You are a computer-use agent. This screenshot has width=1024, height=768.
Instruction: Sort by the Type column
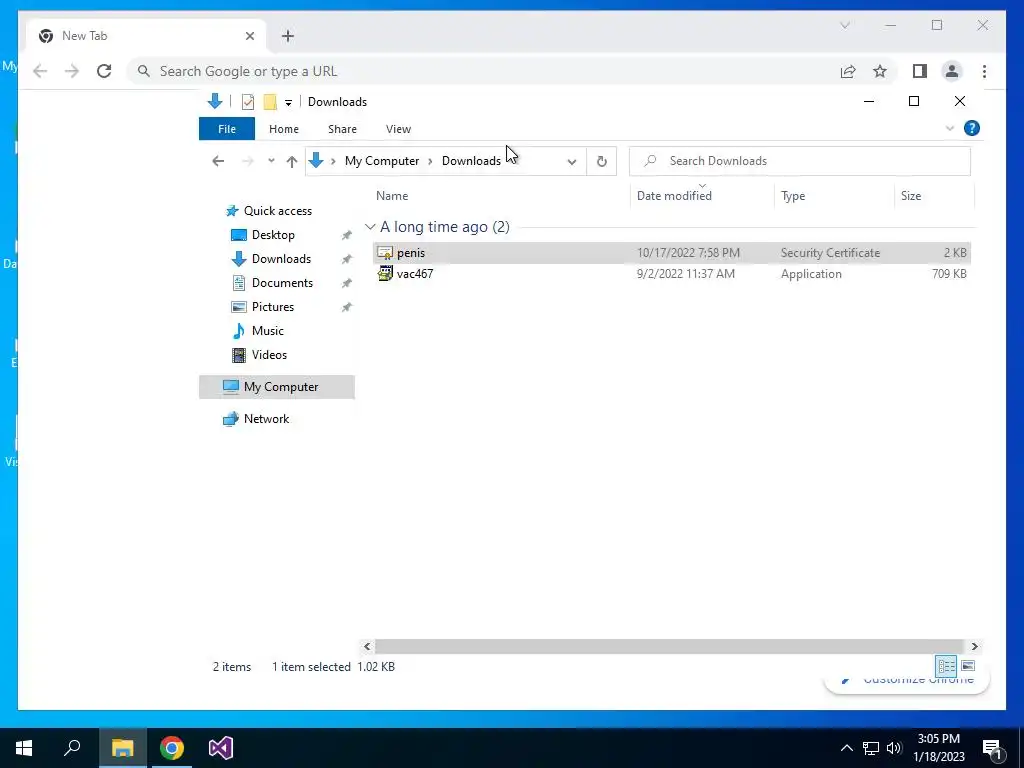click(x=793, y=196)
